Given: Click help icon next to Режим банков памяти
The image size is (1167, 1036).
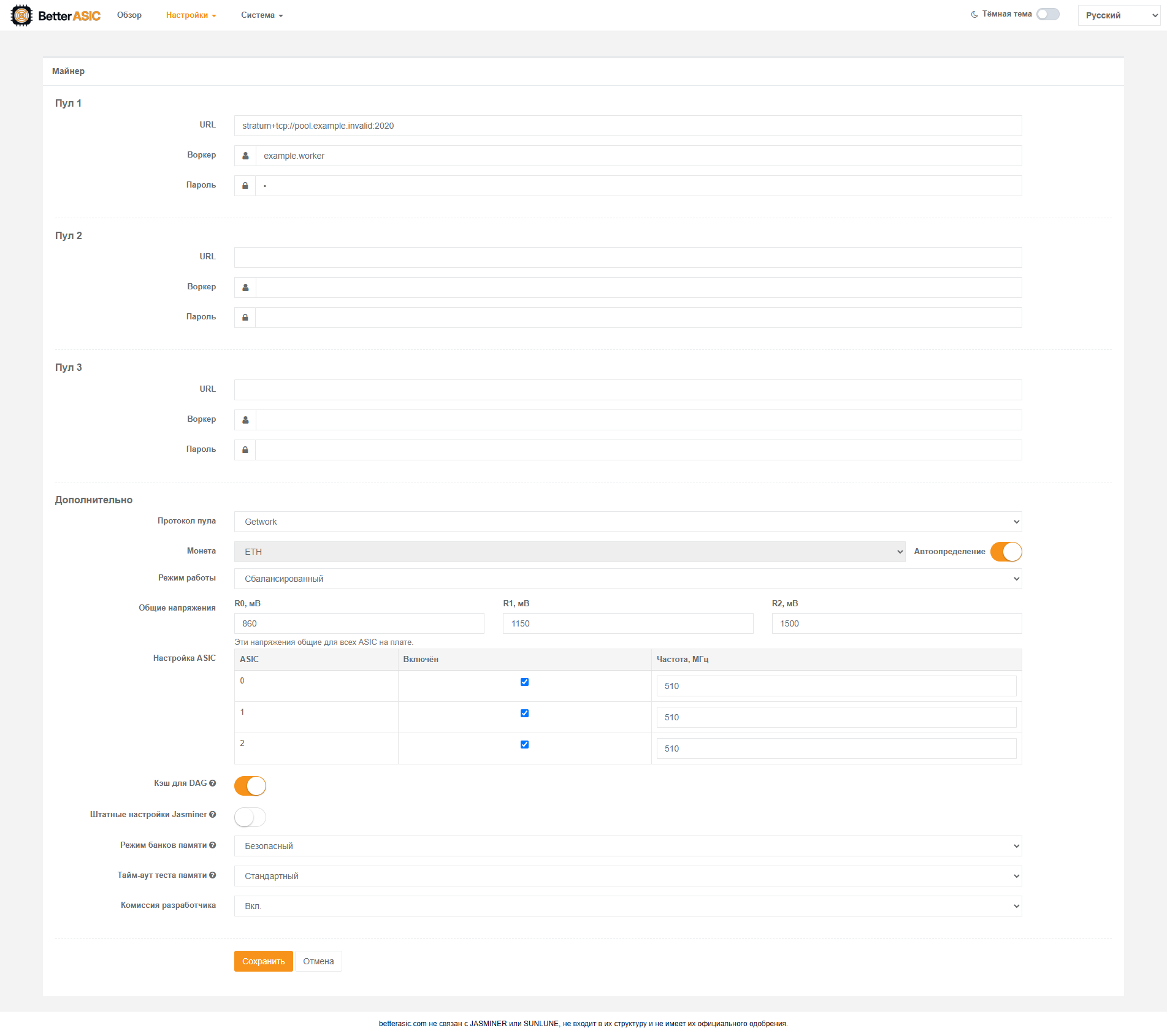Looking at the screenshot, I should click(213, 845).
